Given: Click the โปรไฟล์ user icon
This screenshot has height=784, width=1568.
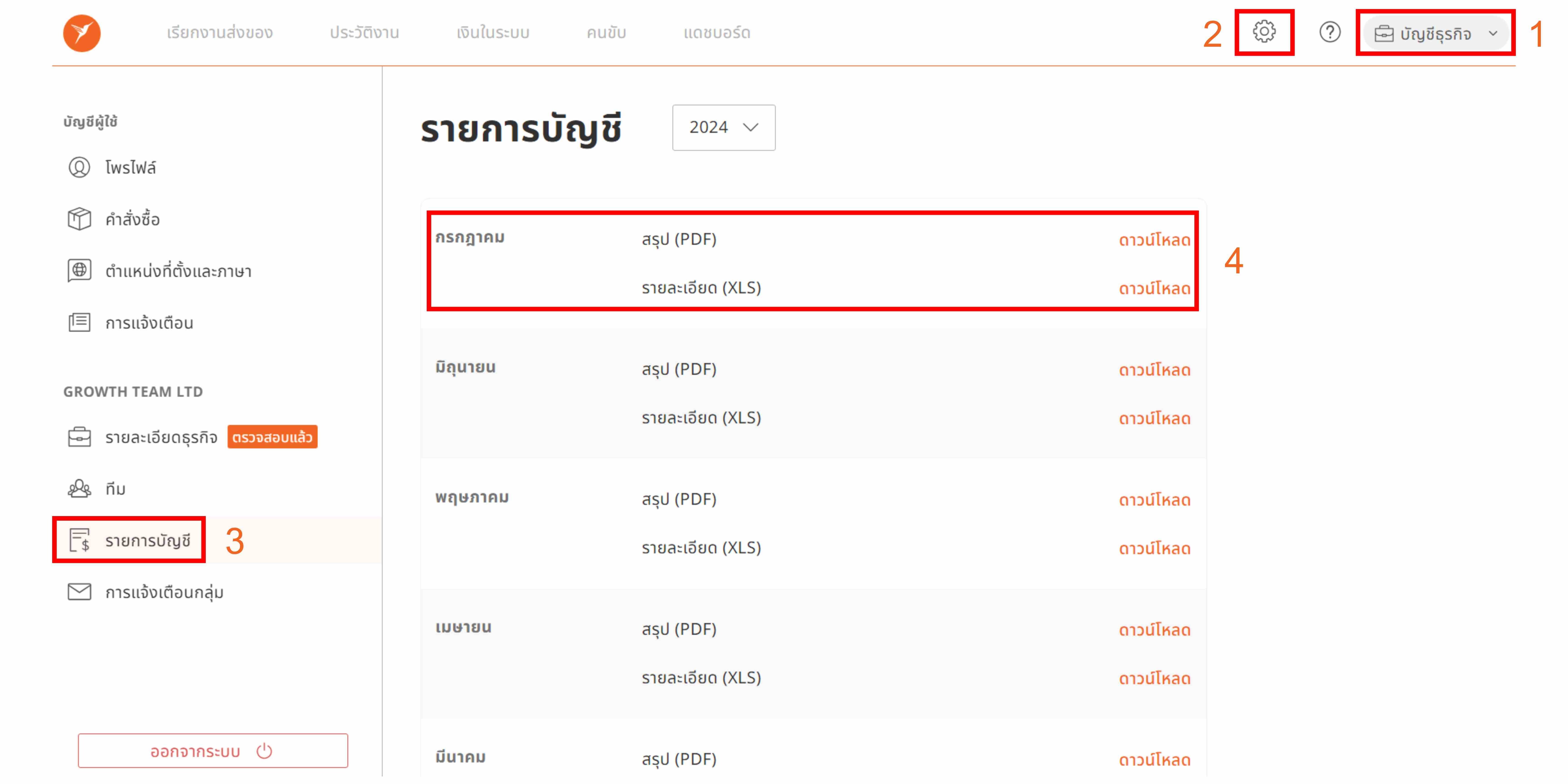Looking at the screenshot, I should pyautogui.click(x=79, y=167).
